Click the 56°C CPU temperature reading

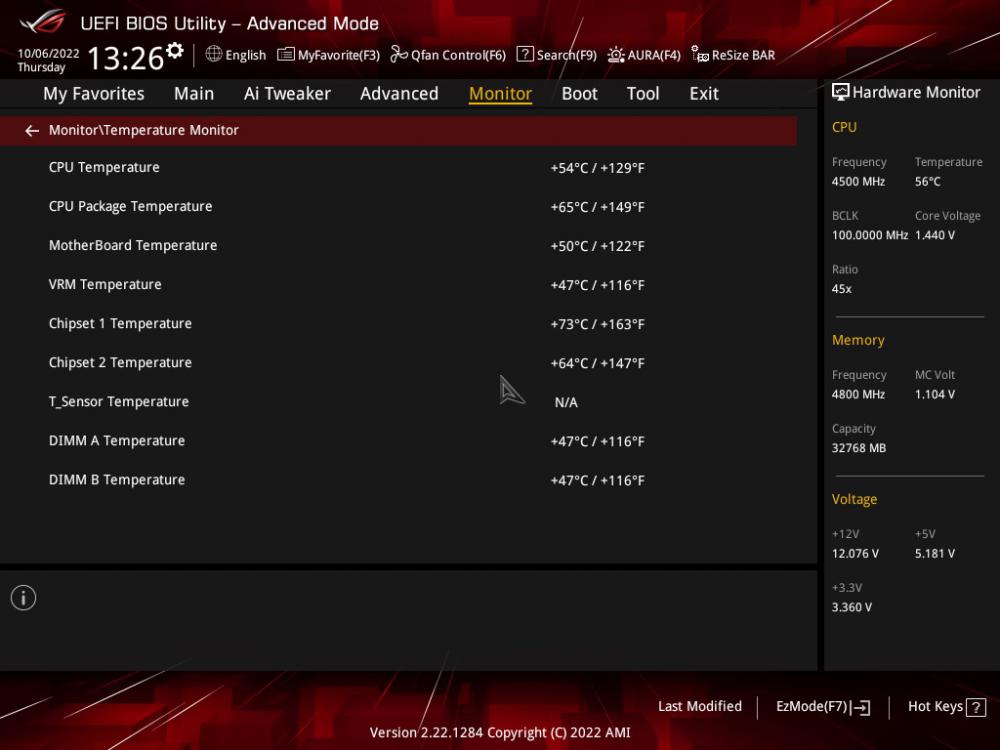(x=928, y=182)
